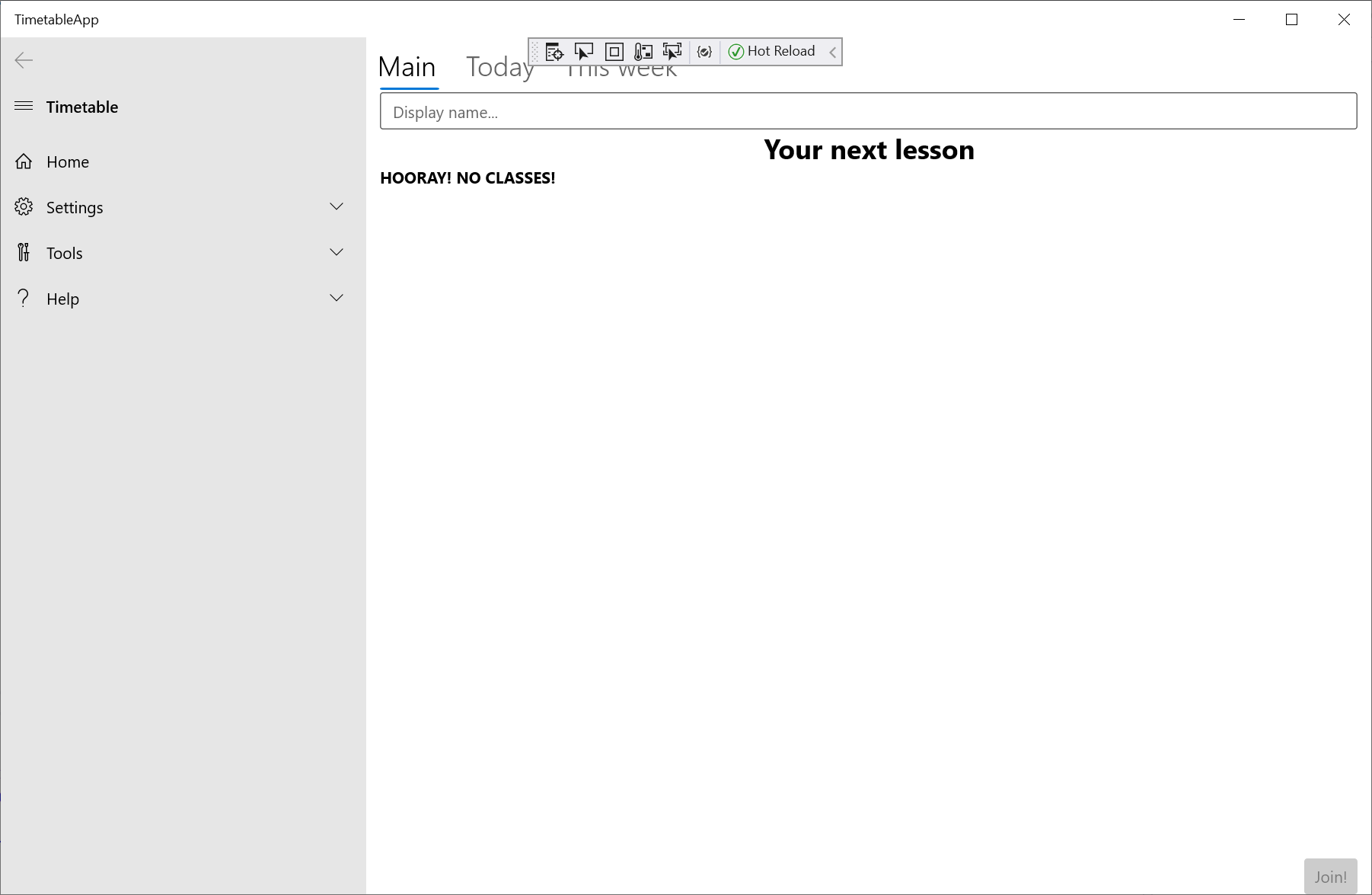Click the TimetableApp window title
The image size is (1372, 895).
56,20
